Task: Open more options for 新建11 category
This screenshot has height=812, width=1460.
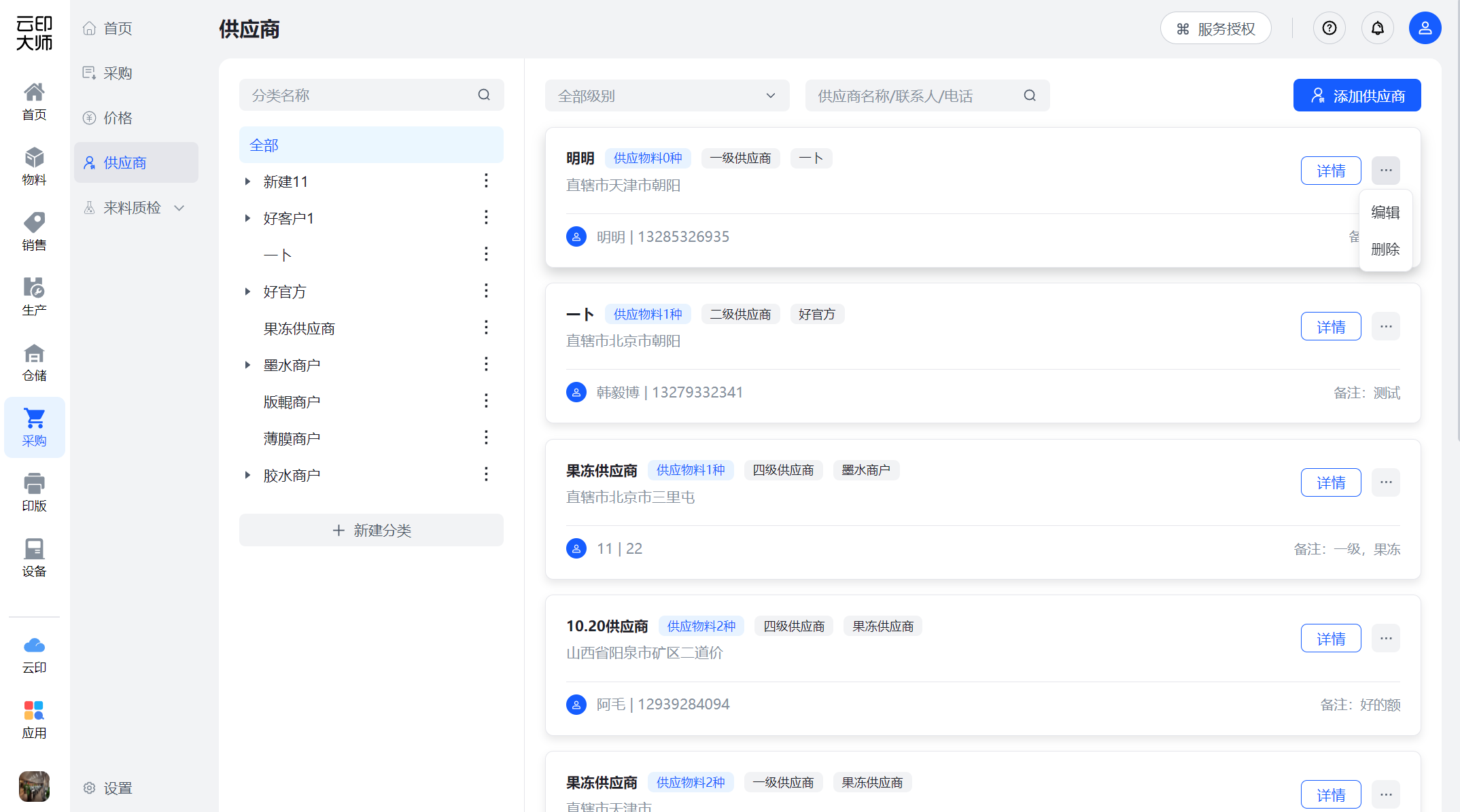Action: tap(486, 181)
